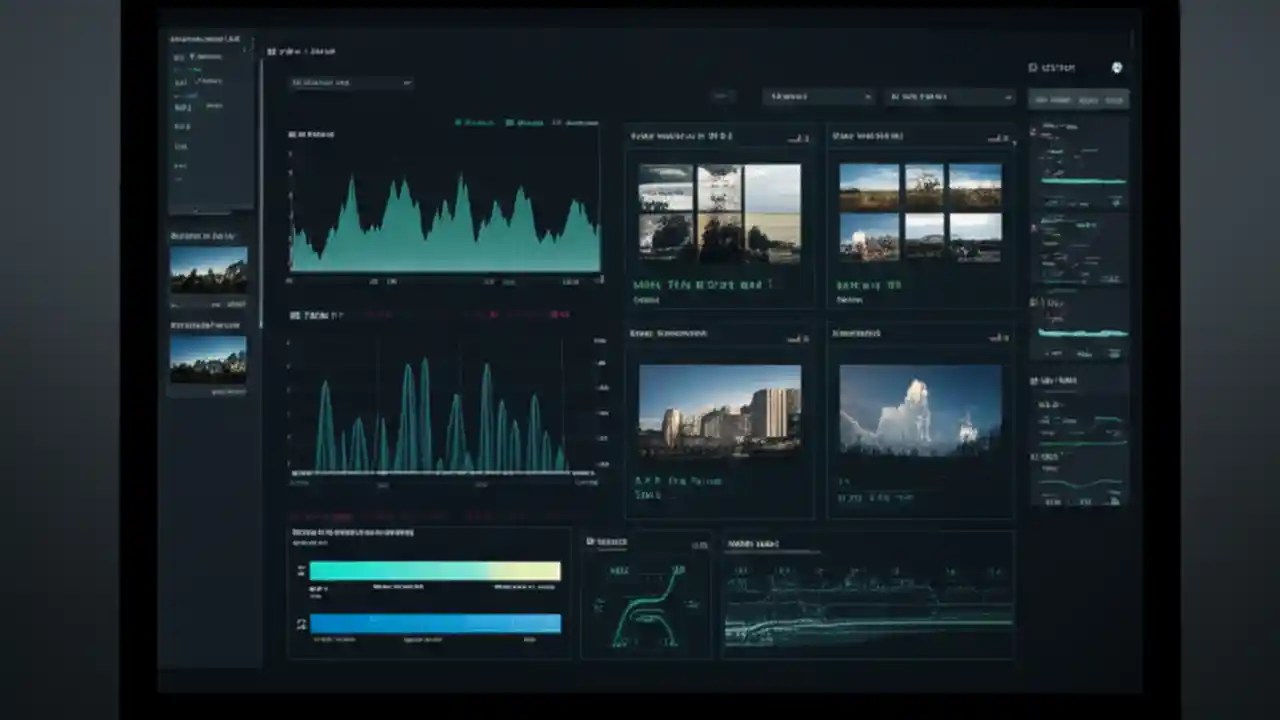
Task: Open the filter dropdown above the main chart
Action: click(350, 83)
